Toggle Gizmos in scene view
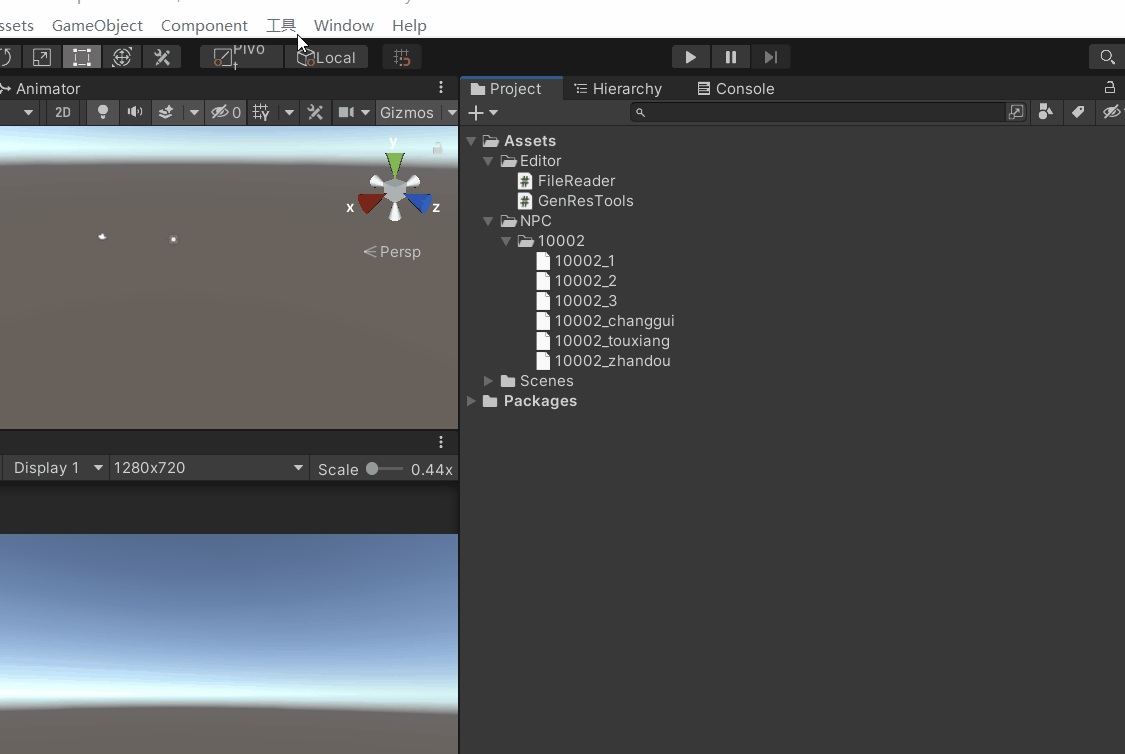 [407, 113]
